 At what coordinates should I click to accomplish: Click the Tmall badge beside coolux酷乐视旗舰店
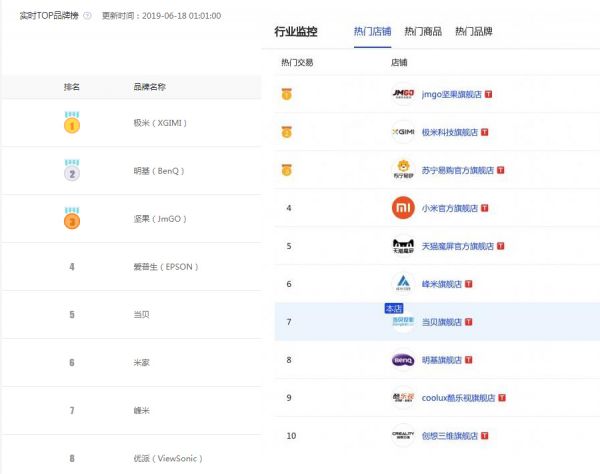point(502,398)
